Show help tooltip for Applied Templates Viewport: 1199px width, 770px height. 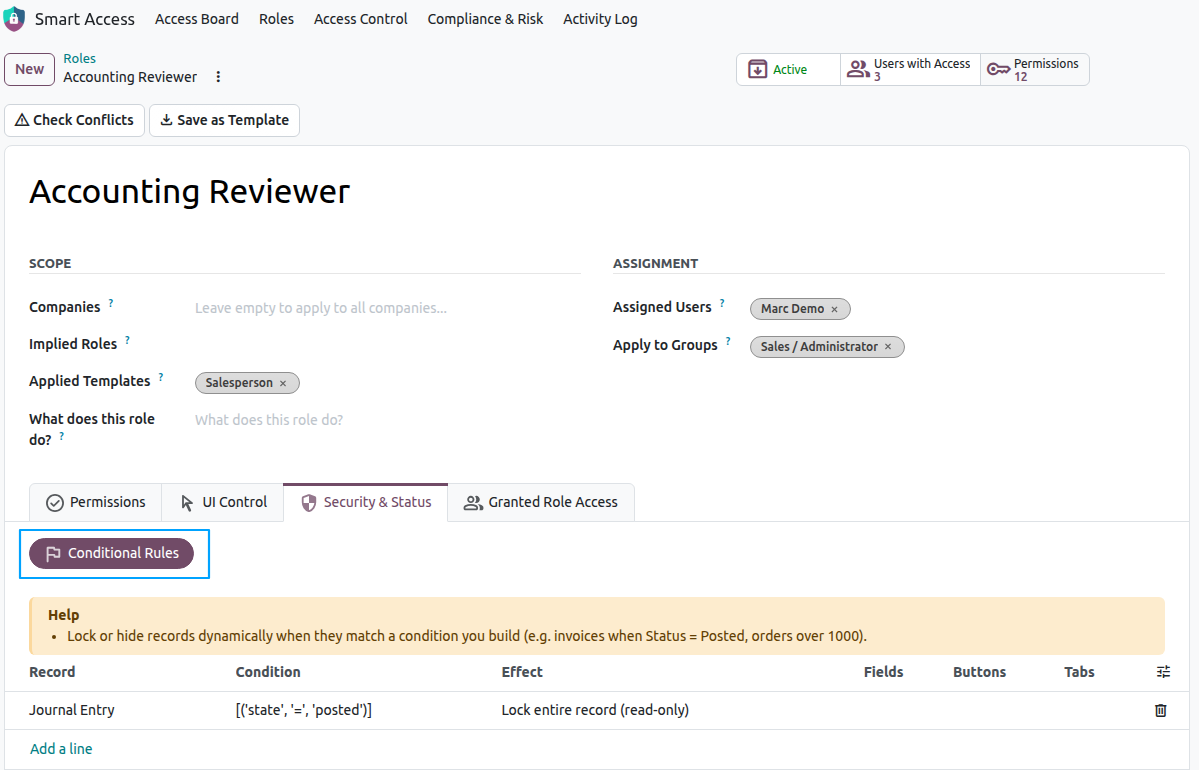click(x=161, y=376)
